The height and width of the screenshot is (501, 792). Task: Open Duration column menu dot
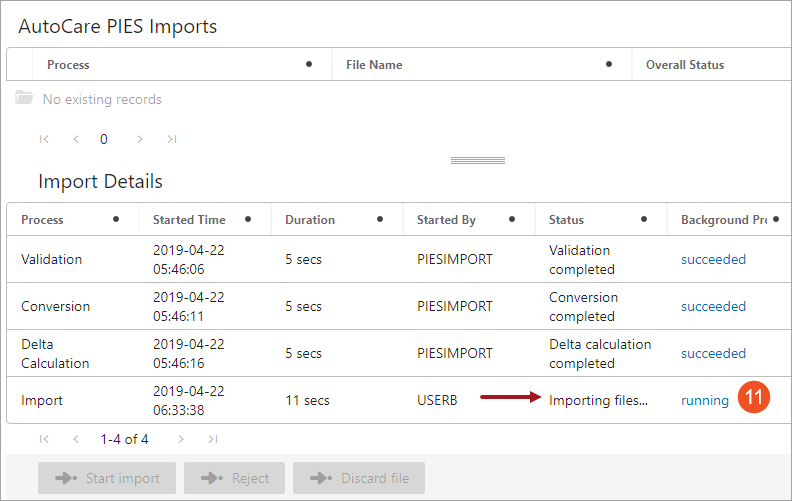coord(380,219)
